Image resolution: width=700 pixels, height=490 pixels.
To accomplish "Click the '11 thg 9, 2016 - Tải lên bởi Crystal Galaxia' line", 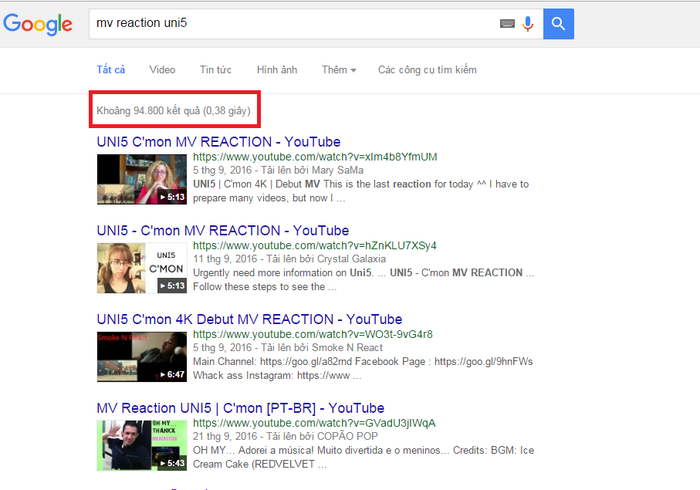I will click(x=289, y=259).
